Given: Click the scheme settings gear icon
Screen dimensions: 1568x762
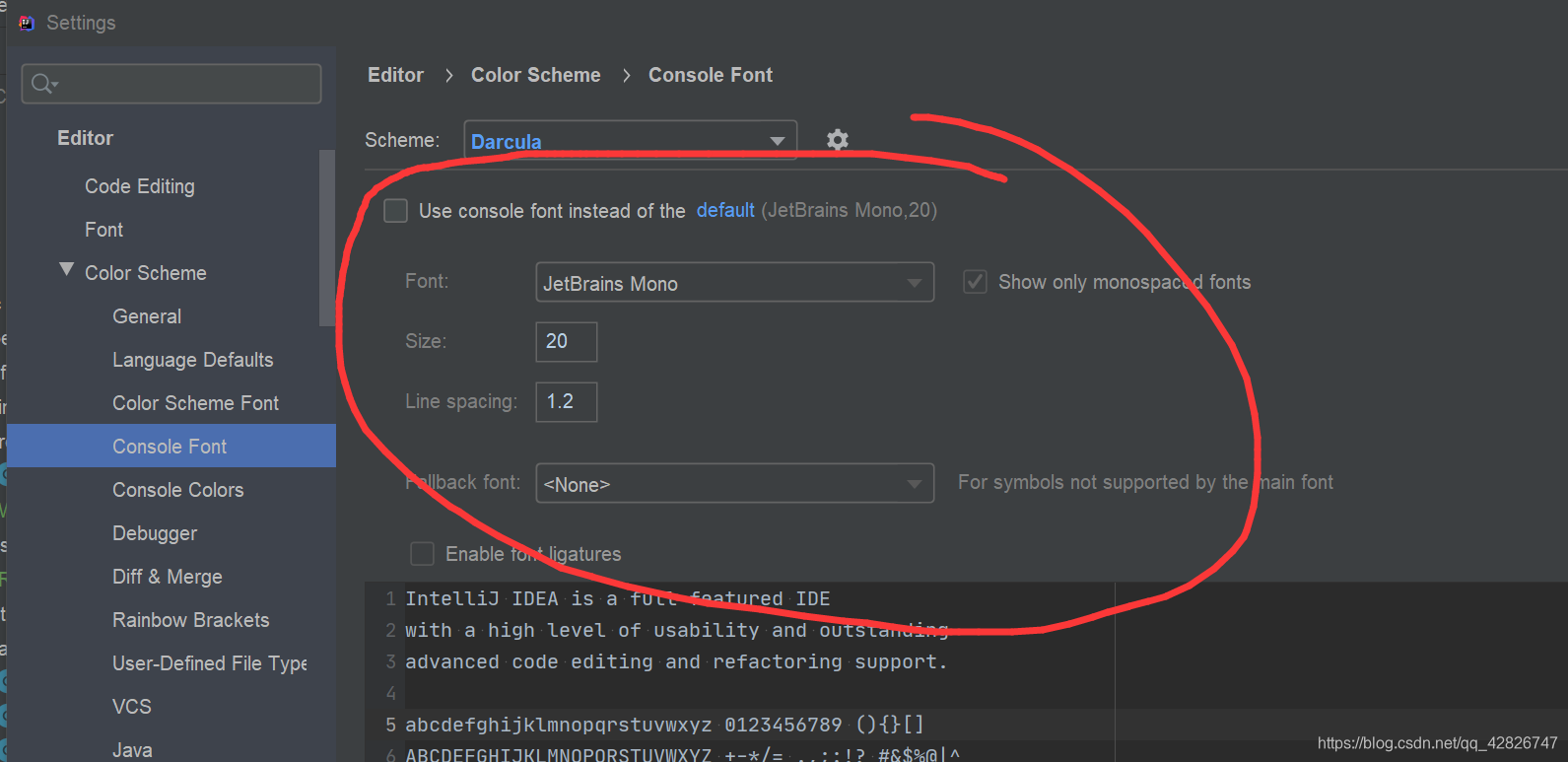Looking at the screenshot, I should (838, 140).
